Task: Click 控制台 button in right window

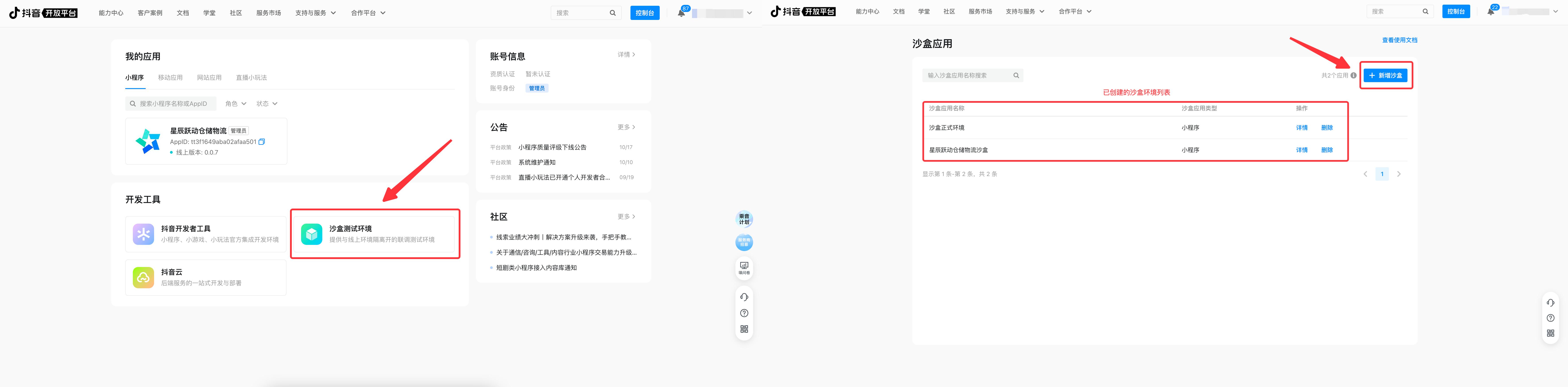Action: point(1456,12)
